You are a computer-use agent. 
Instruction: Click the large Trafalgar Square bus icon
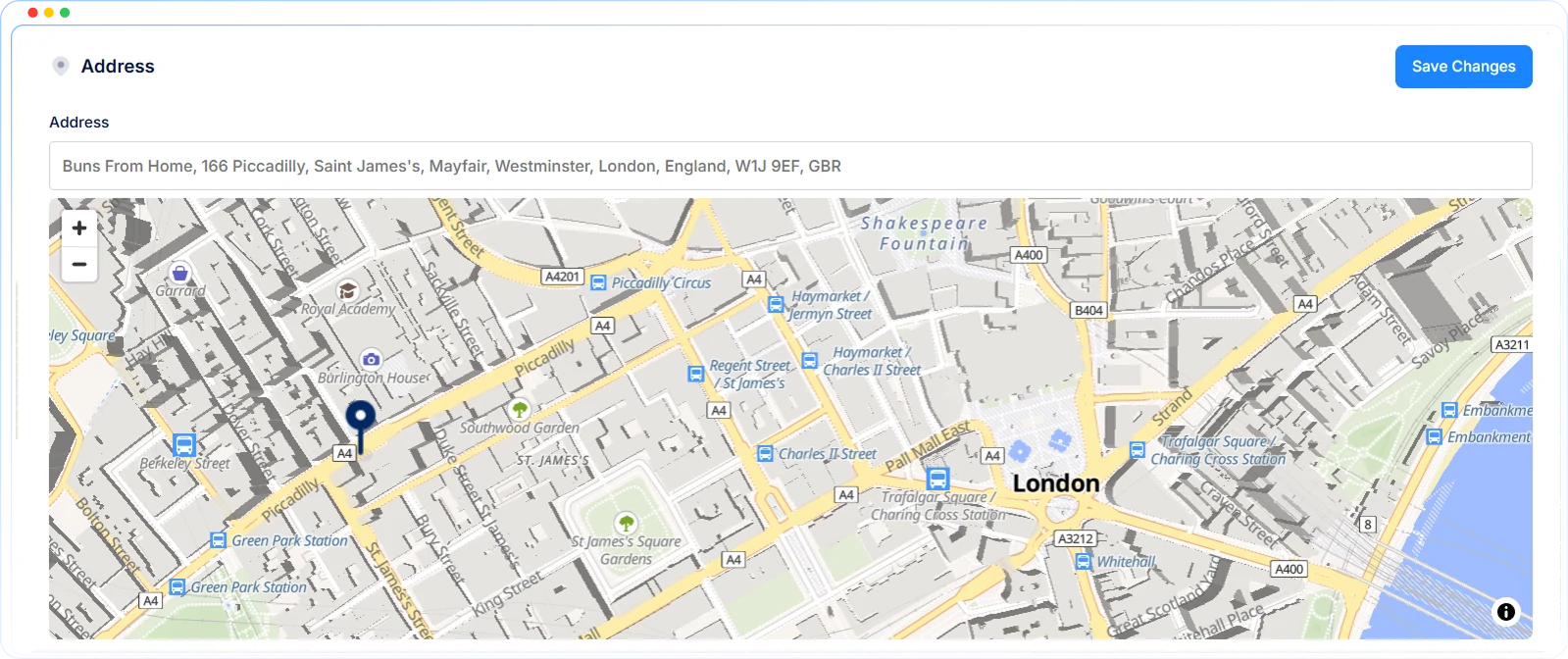937,479
